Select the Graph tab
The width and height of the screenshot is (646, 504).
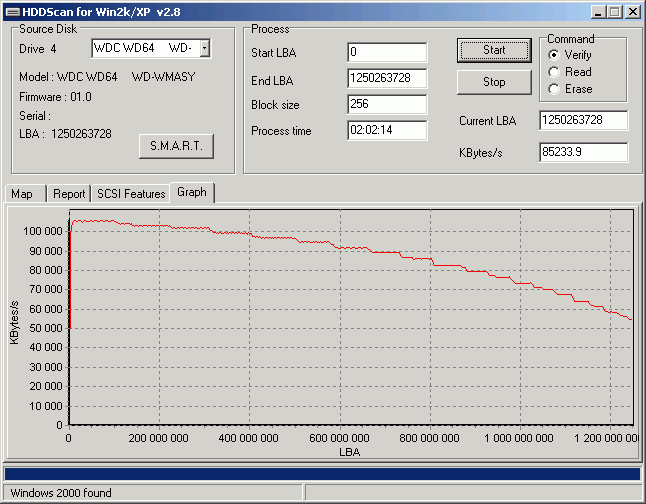[x=192, y=192]
